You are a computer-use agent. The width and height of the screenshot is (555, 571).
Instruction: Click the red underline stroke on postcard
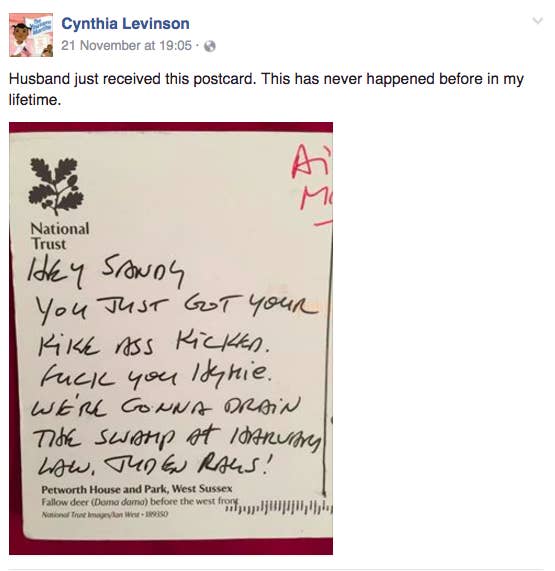point(323,223)
